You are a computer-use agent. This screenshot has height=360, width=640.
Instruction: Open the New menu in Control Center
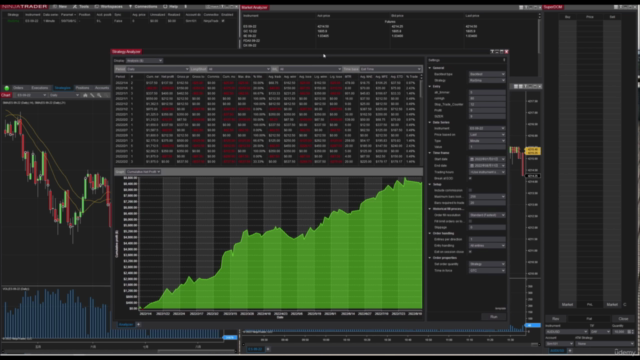(x=60, y=7)
